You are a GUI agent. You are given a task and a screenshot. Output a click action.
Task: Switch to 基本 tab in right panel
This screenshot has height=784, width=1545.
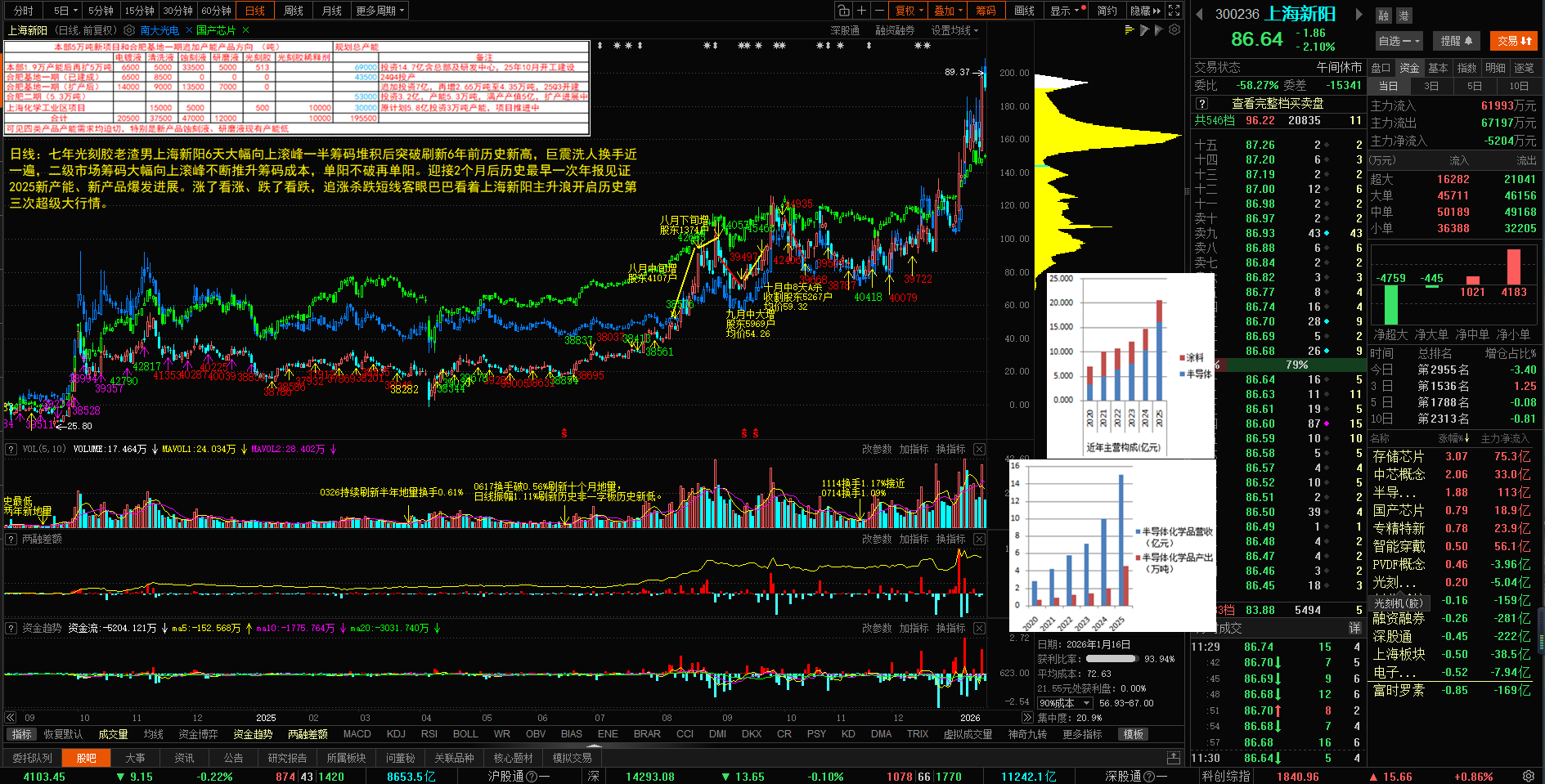point(1438,68)
